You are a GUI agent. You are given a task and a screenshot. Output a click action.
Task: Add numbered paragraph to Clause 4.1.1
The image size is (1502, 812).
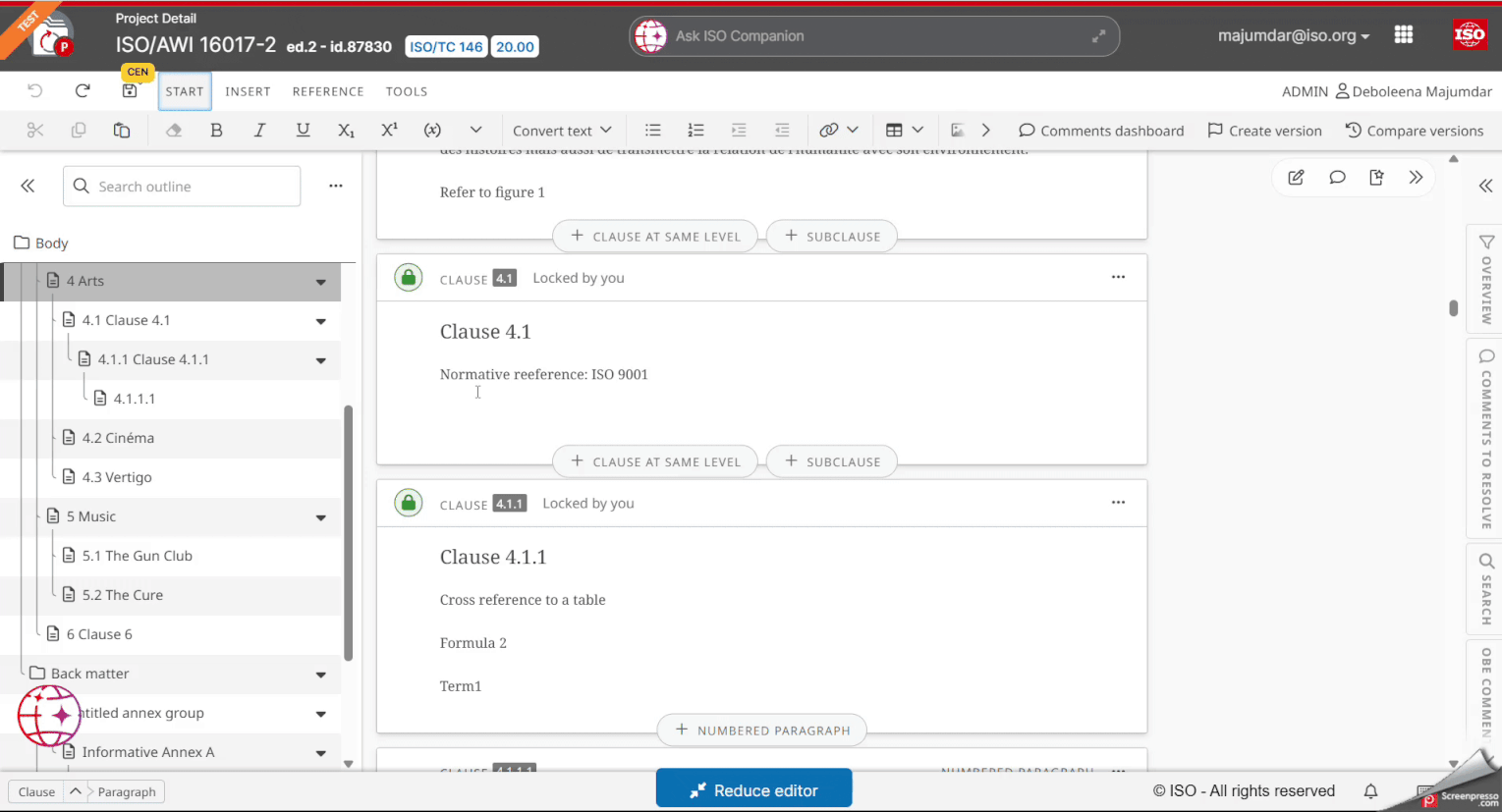click(762, 730)
